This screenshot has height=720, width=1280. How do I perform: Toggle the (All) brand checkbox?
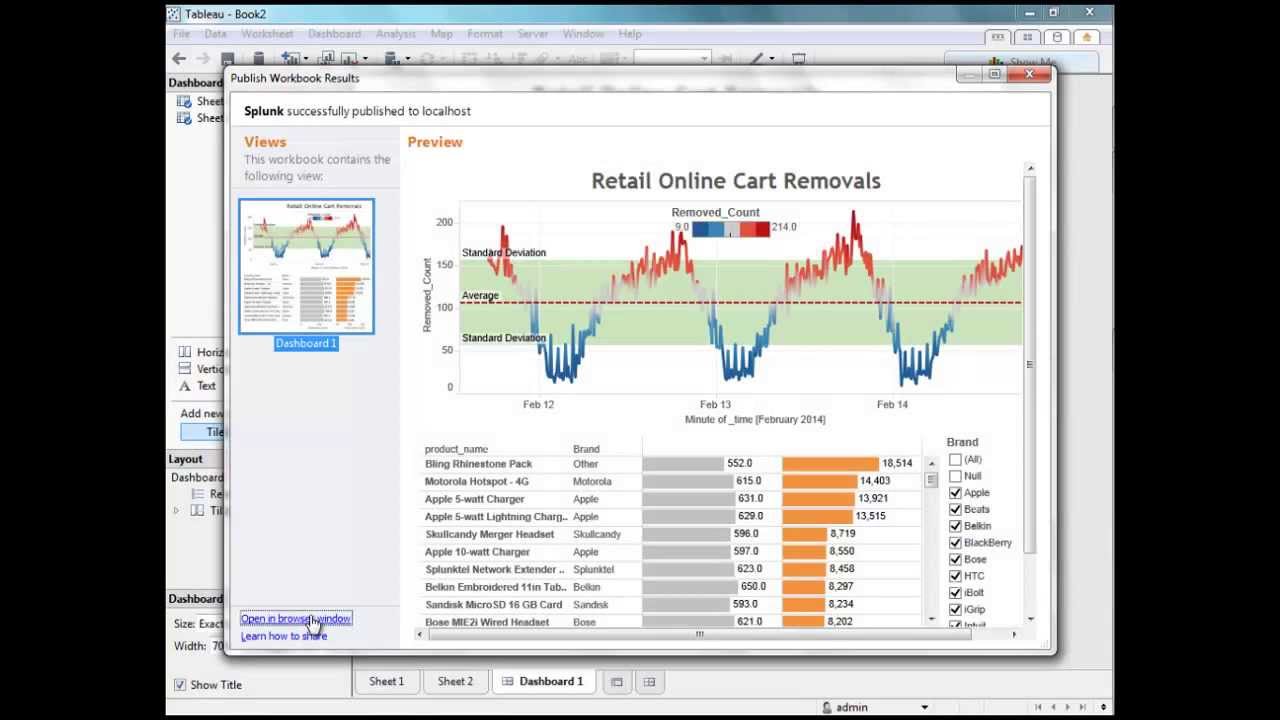[x=955, y=460]
